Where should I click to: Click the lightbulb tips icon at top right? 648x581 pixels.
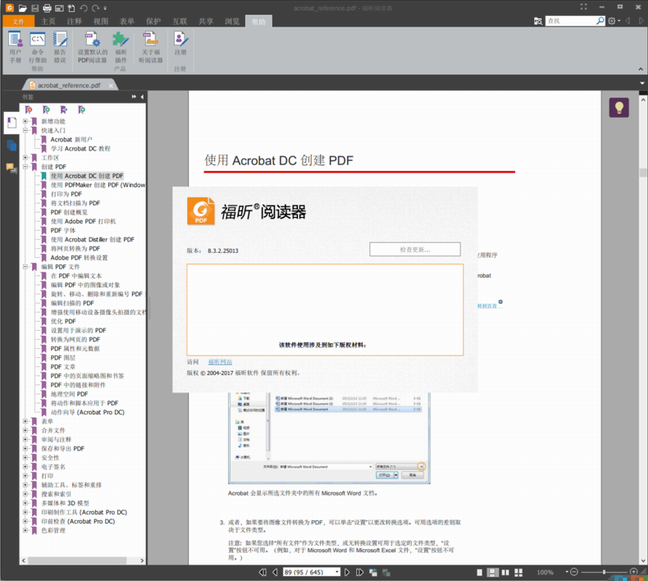pyautogui.click(x=619, y=107)
